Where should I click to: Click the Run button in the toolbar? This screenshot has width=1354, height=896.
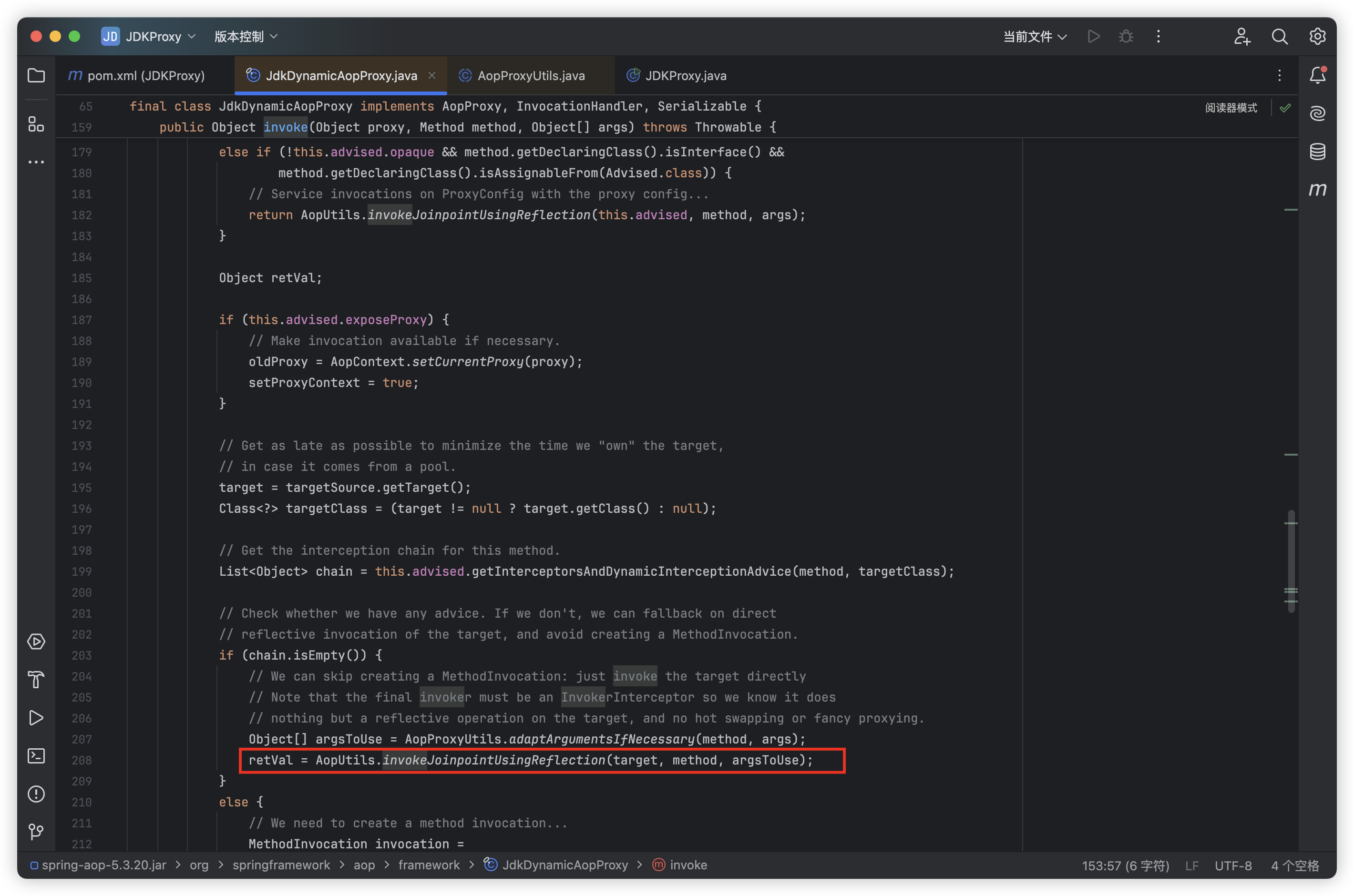(1093, 37)
